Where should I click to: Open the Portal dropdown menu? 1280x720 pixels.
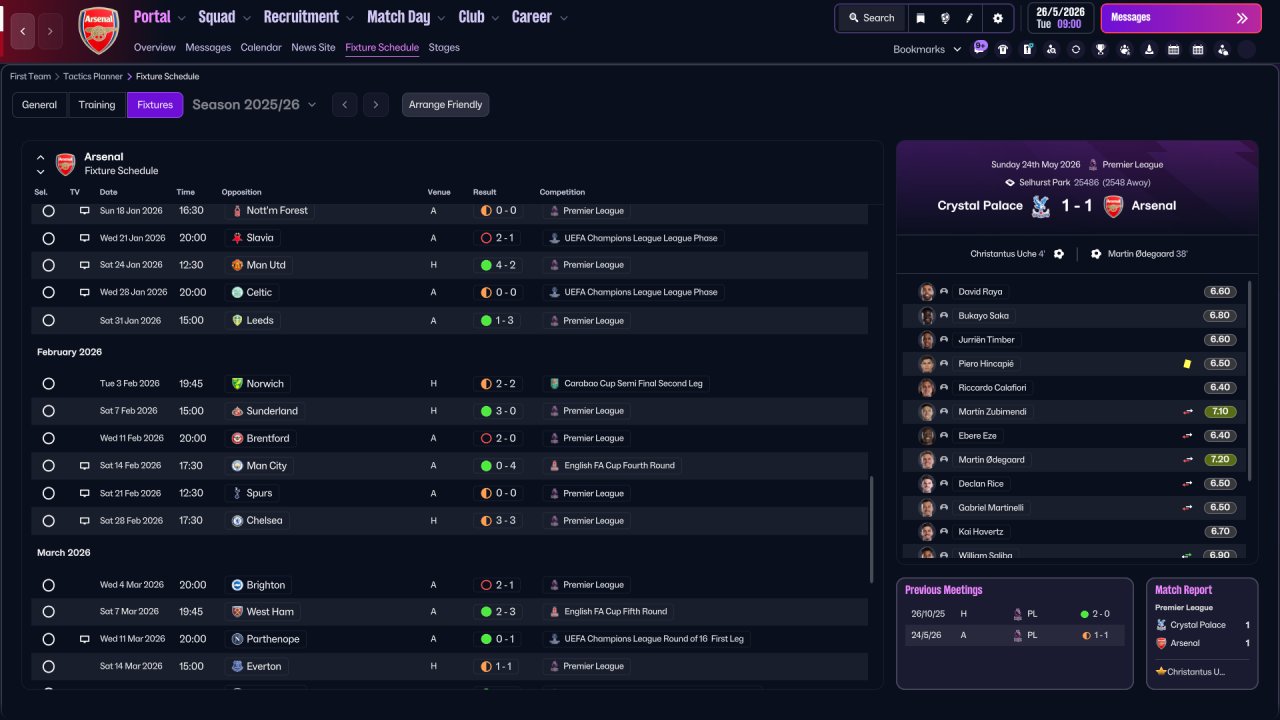159,17
